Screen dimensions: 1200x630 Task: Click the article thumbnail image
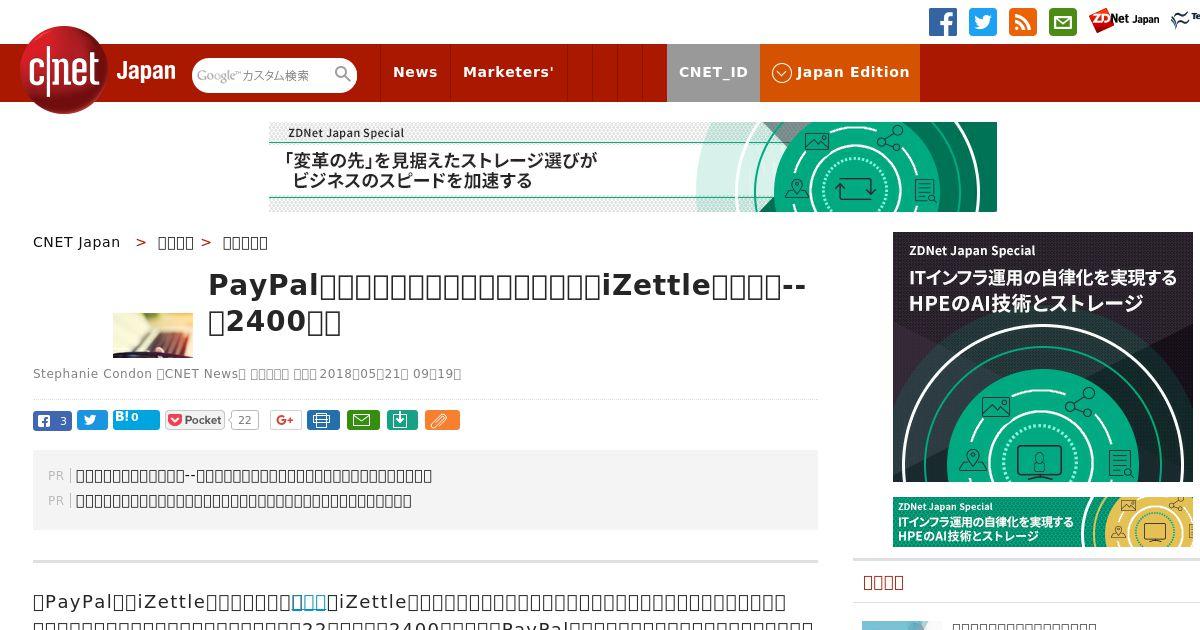click(153, 335)
